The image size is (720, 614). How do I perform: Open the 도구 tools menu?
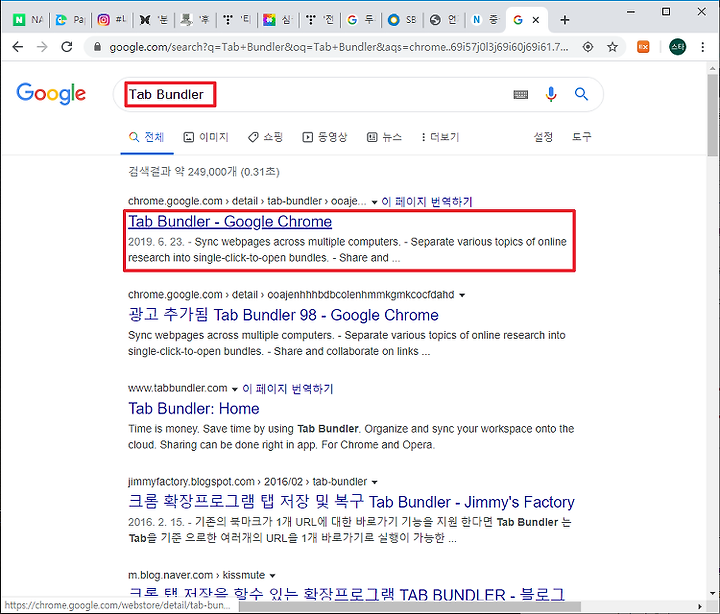(x=581, y=137)
